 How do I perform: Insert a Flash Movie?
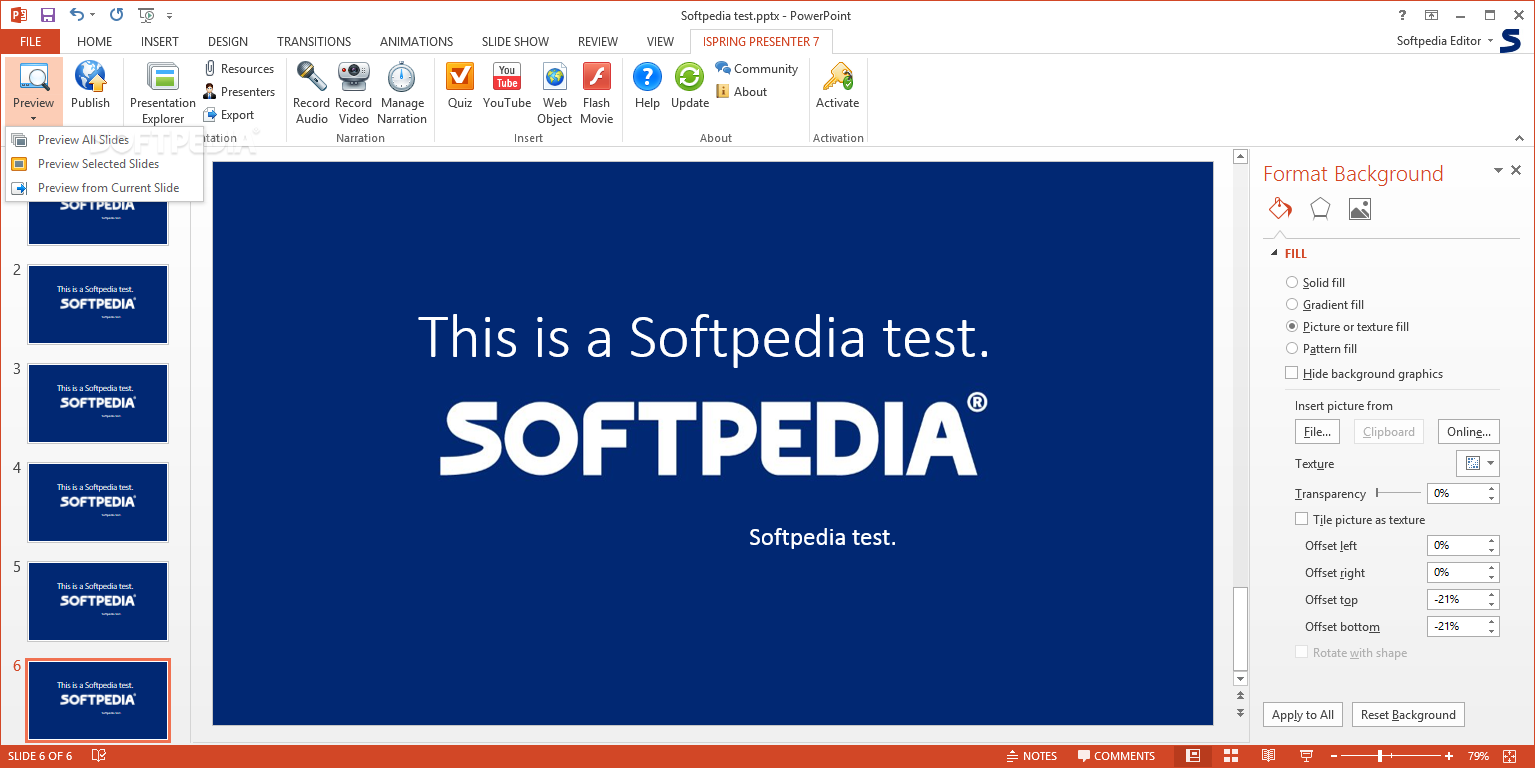tap(596, 93)
